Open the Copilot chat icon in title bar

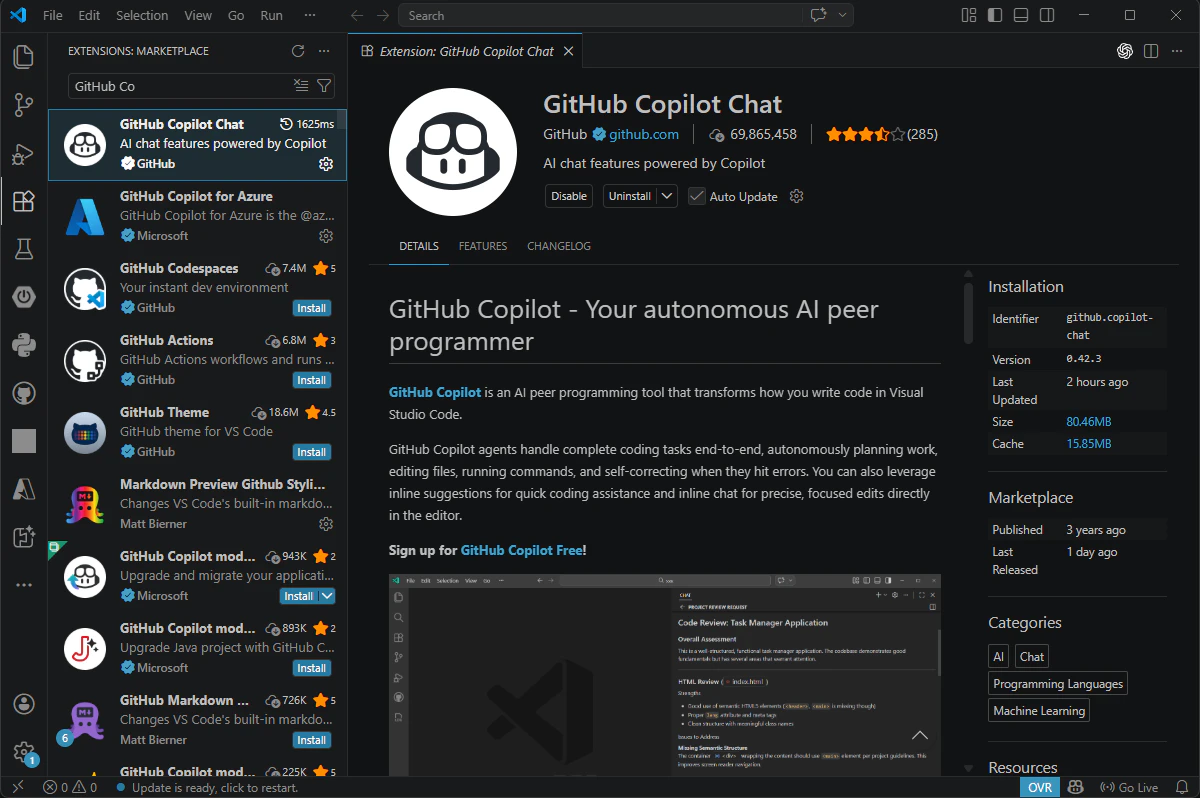[819, 15]
